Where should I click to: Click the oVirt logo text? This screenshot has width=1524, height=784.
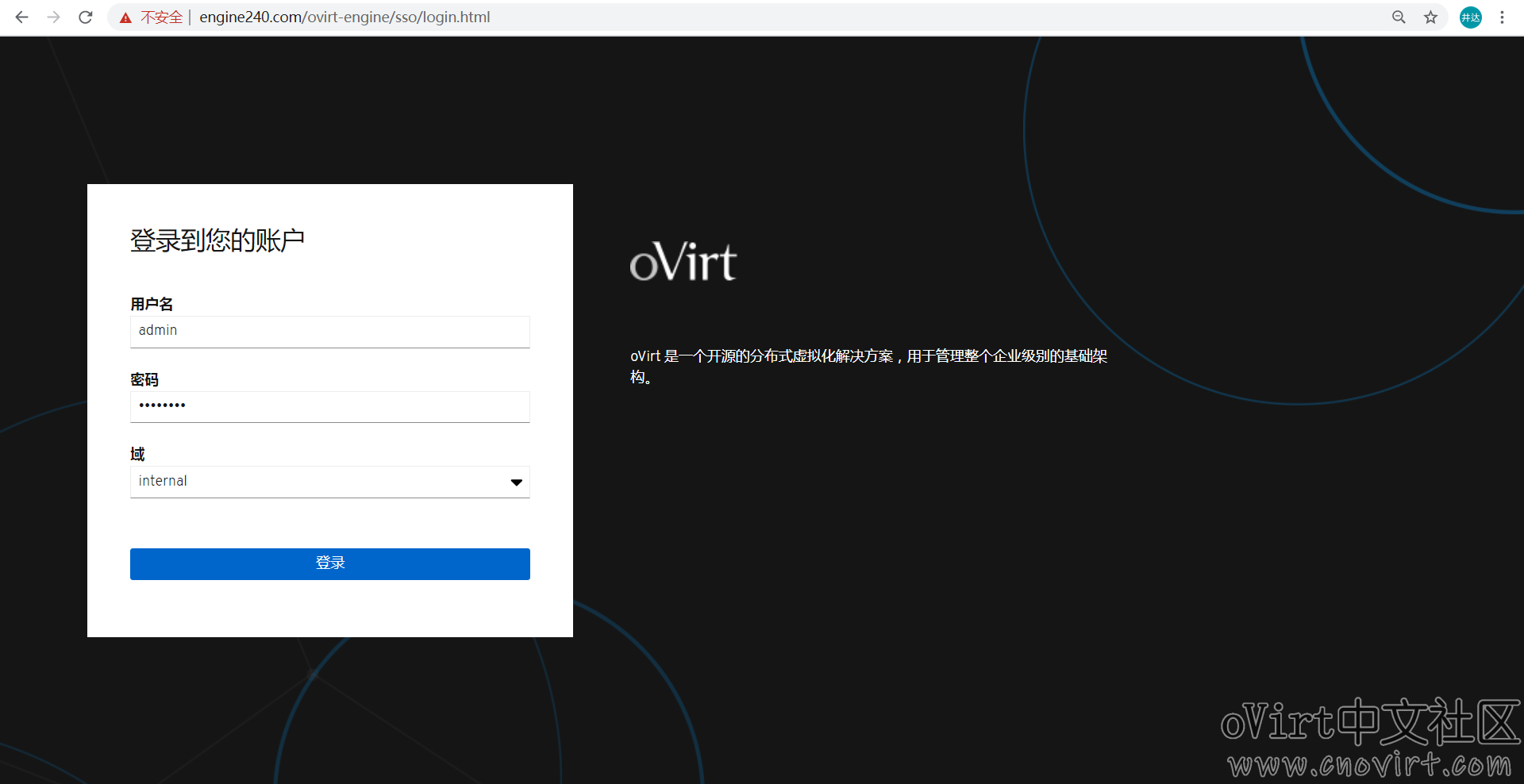(x=683, y=262)
